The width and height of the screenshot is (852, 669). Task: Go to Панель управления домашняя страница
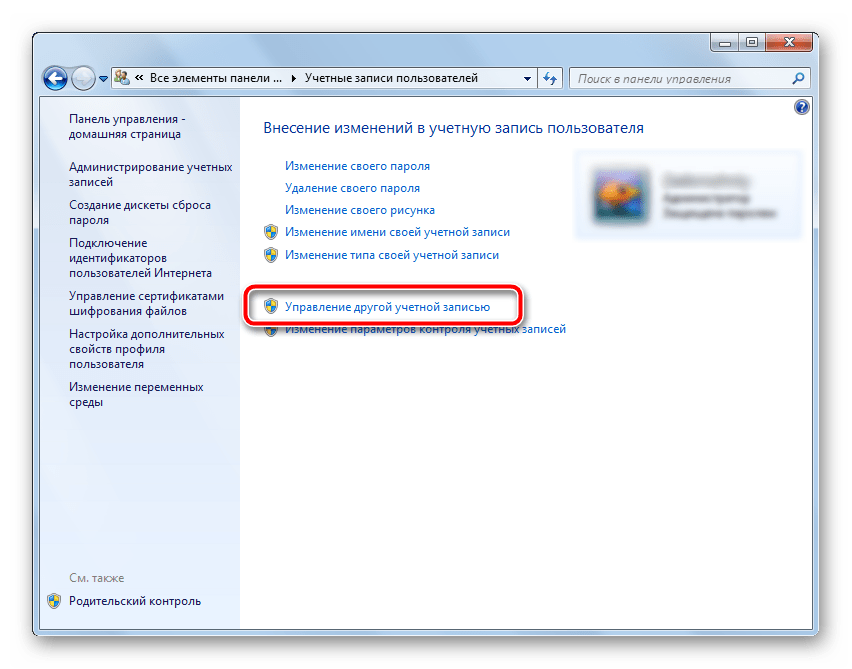(127, 127)
